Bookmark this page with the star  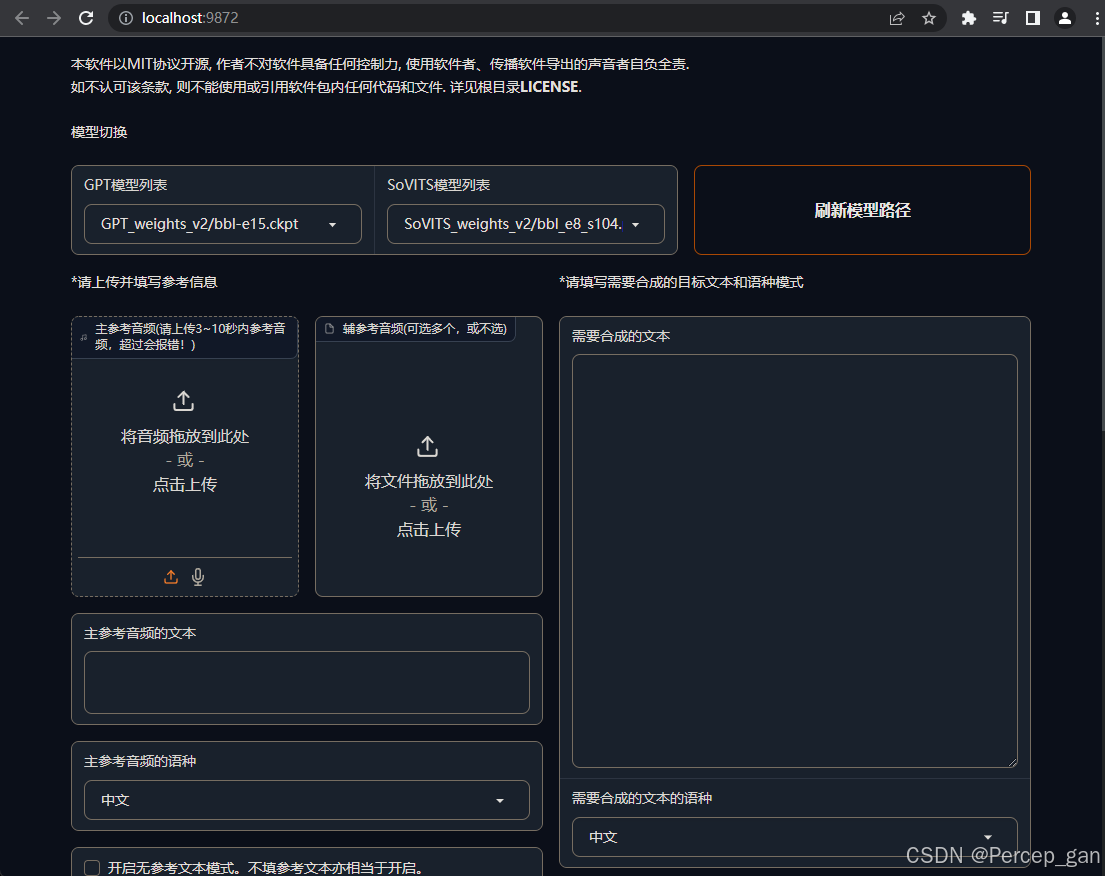coord(929,18)
